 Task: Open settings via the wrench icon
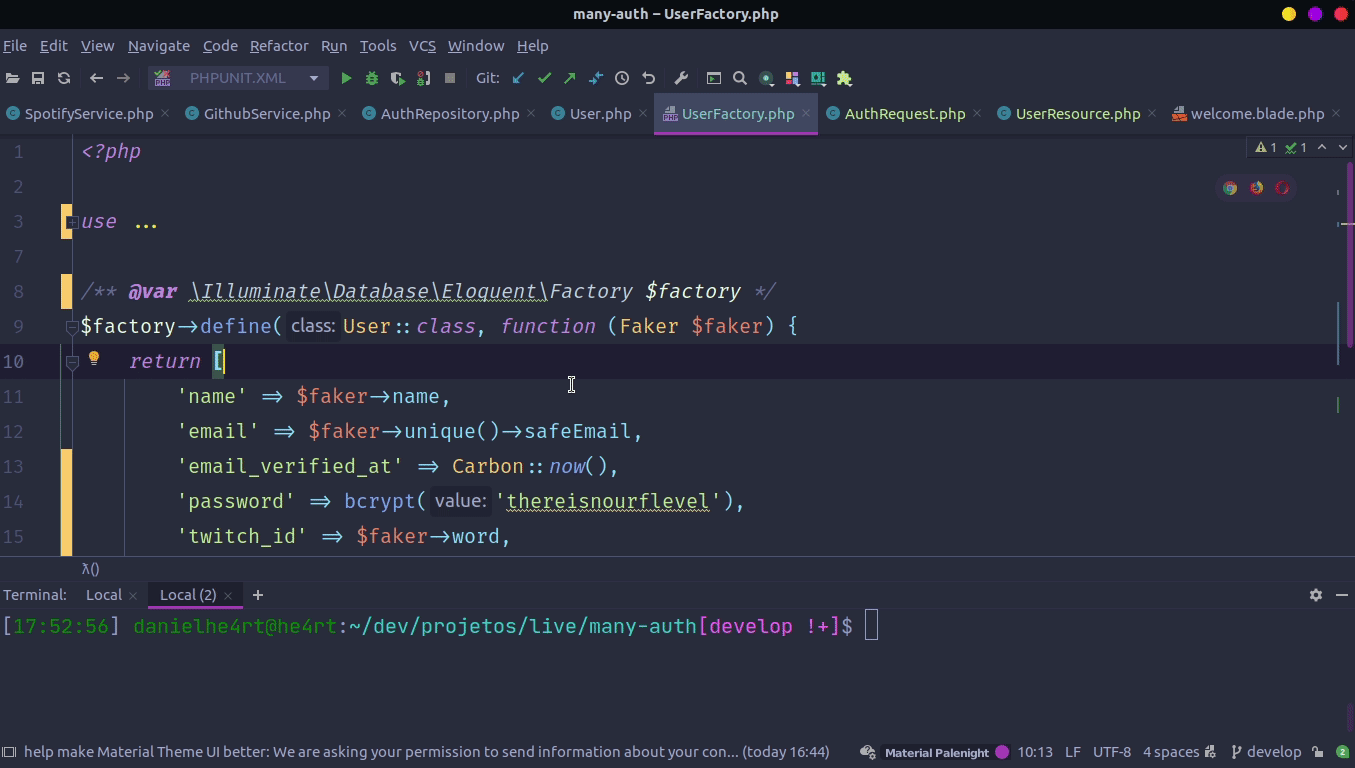682,78
